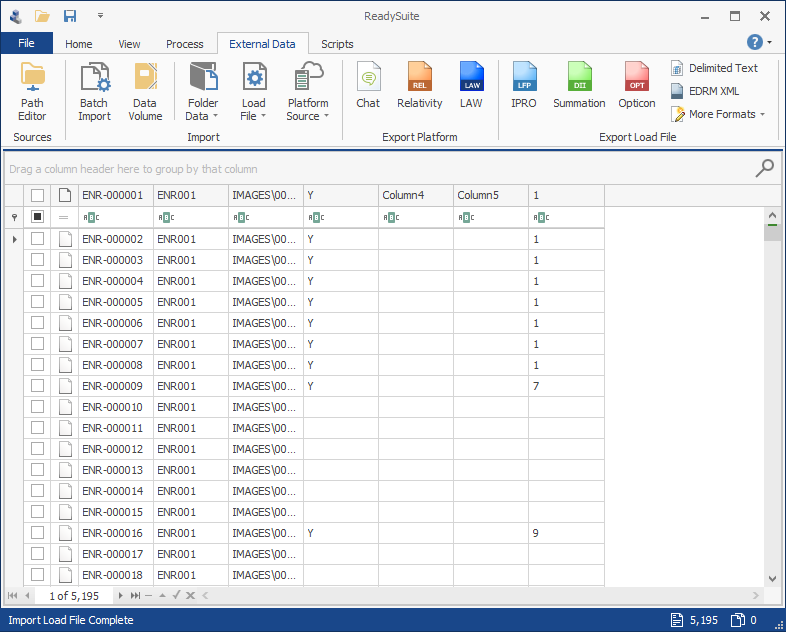Sort by the Column5 header
Screen dimensions: 786x632
(x=491, y=195)
